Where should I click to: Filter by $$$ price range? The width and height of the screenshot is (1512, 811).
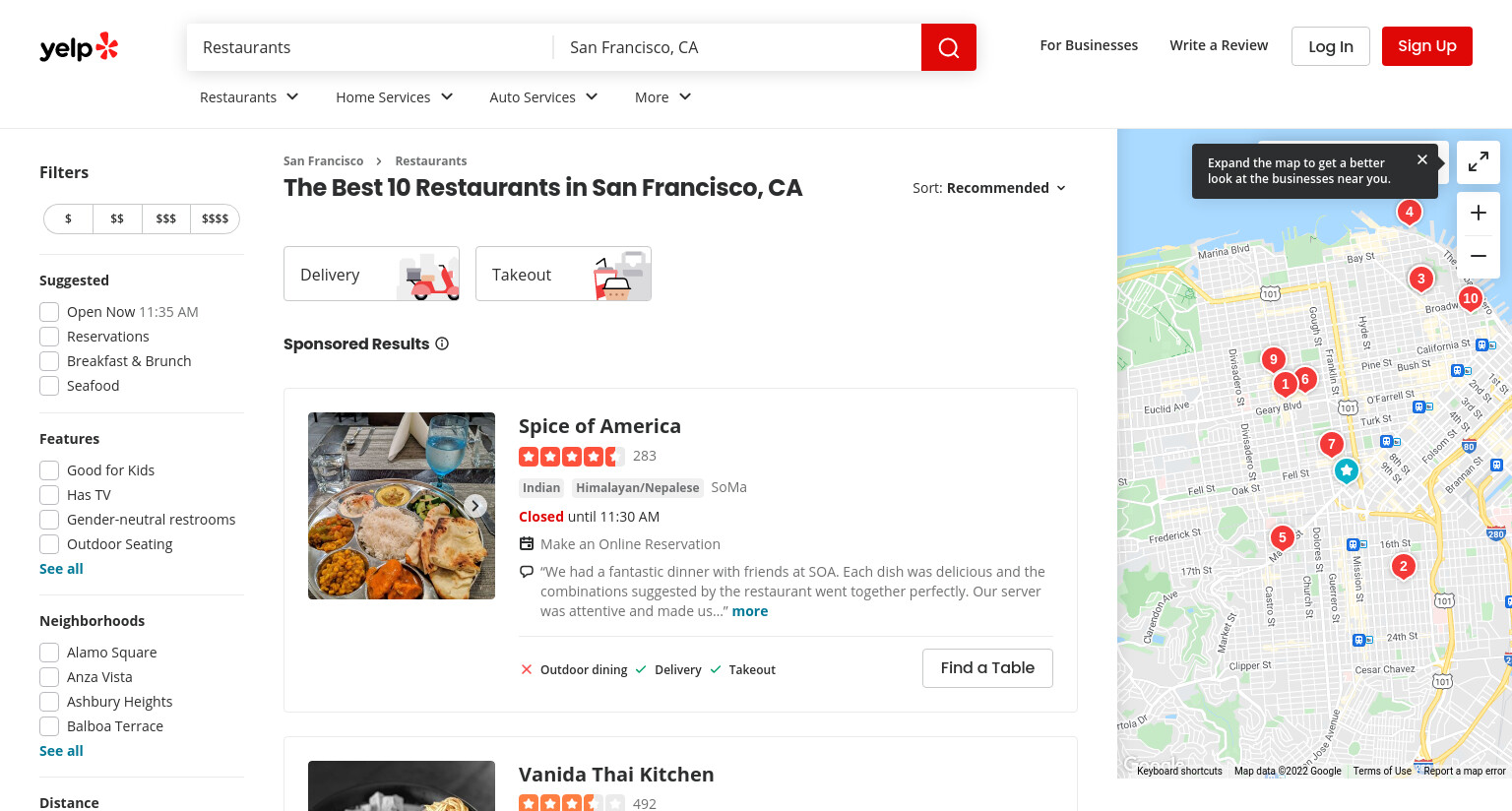pyautogui.click(x=166, y=218)
